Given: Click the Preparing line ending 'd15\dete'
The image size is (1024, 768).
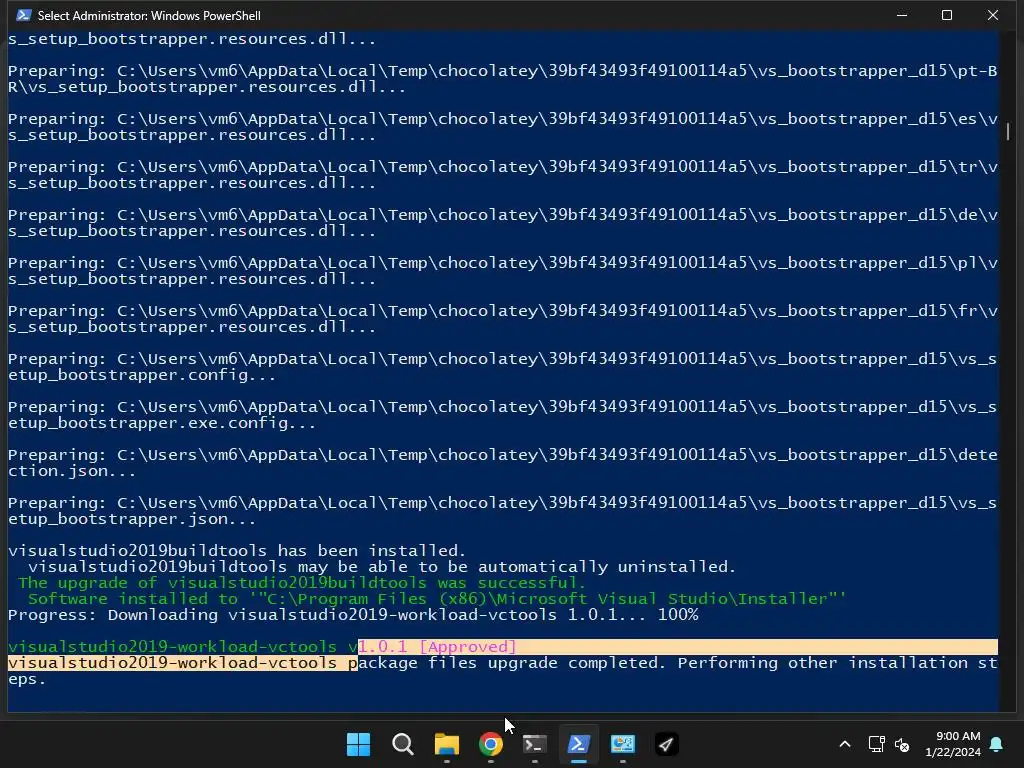Looking at the screenshot, I should tap(502, 455).
